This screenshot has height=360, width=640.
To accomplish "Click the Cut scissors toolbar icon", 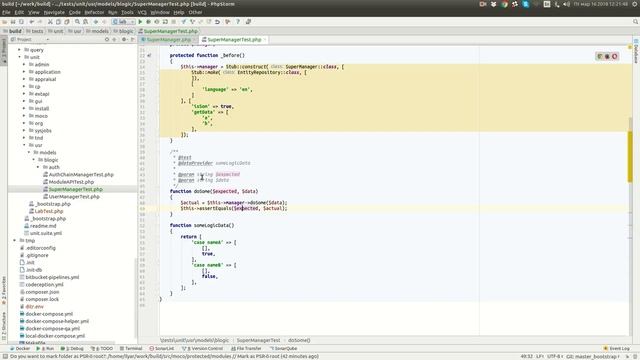I will [50, 22].
